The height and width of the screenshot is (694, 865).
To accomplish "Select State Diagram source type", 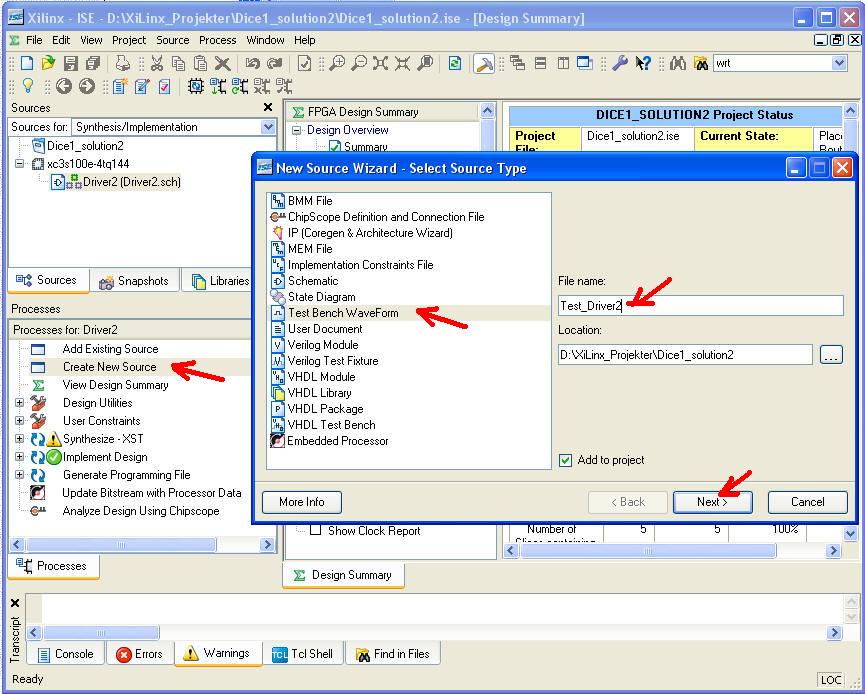I will point(321,297).
